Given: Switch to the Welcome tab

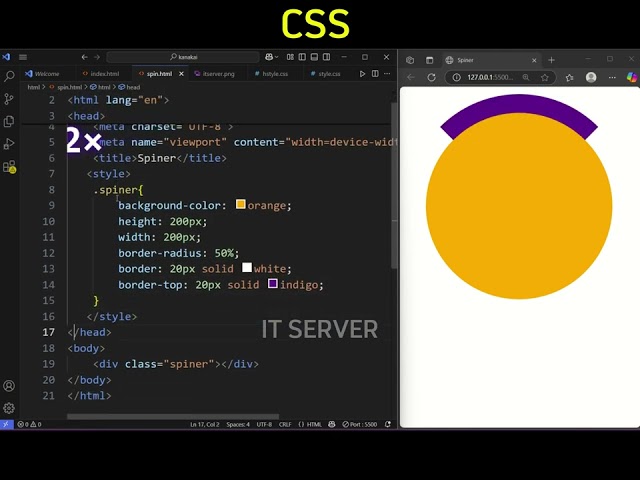Looking at the screenshot, I should [x=42, y=74].
